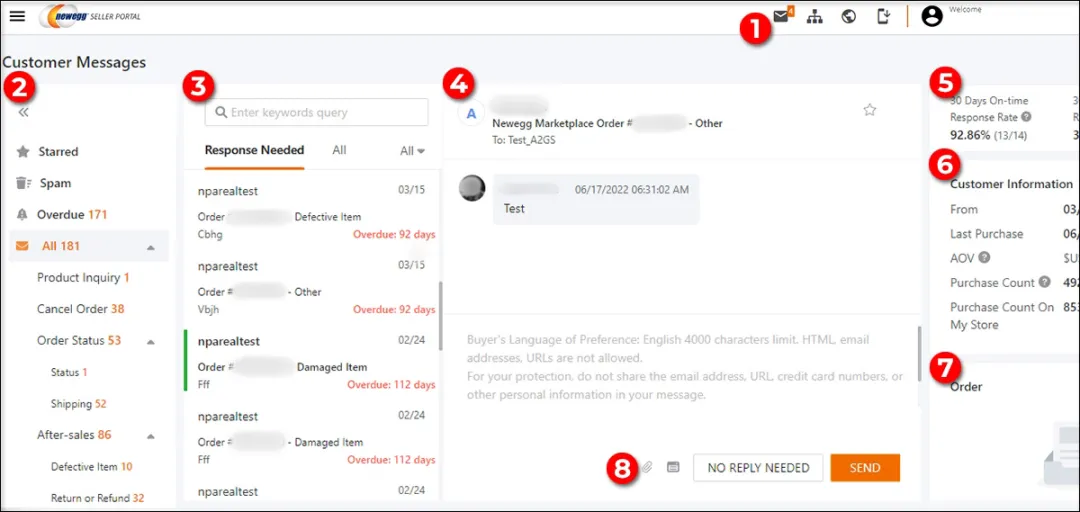Screen dimensions: 1080x512
Task: Open the message template icon
Action: (x=673, y=467)
